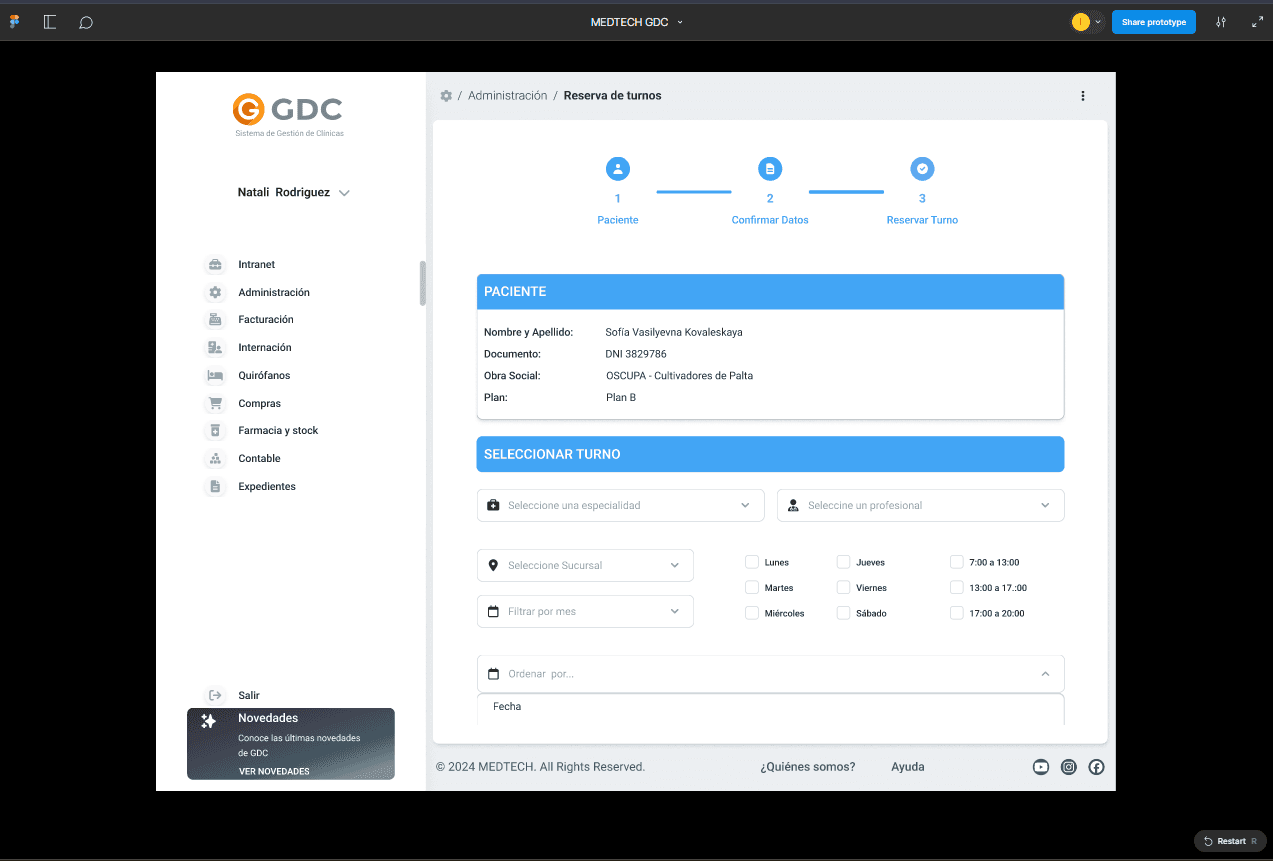Select Farmacia y stock sidebar item
The image size is (1273, 861).
point(277,431)
